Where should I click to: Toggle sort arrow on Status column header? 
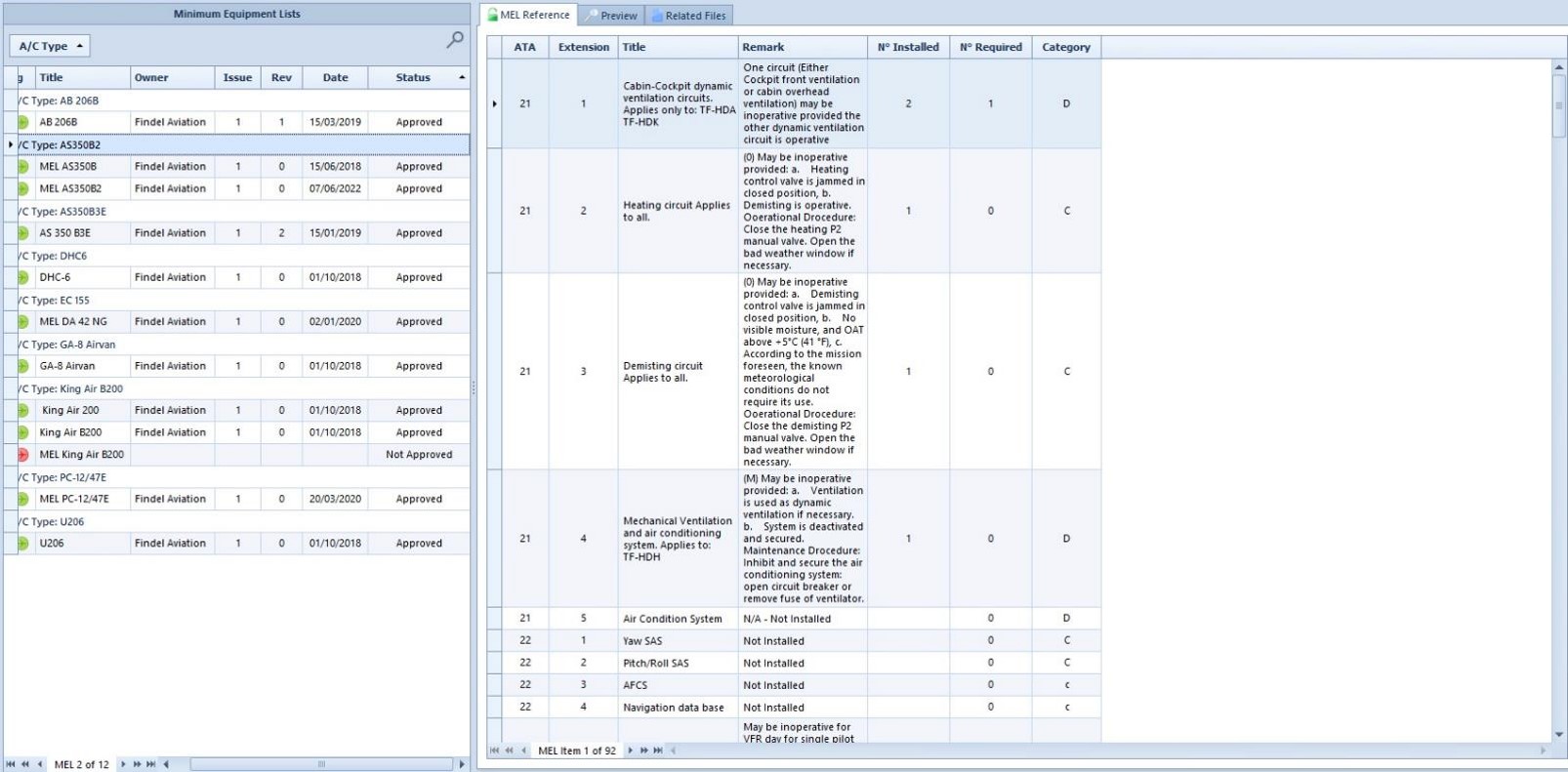coord(462,77)
